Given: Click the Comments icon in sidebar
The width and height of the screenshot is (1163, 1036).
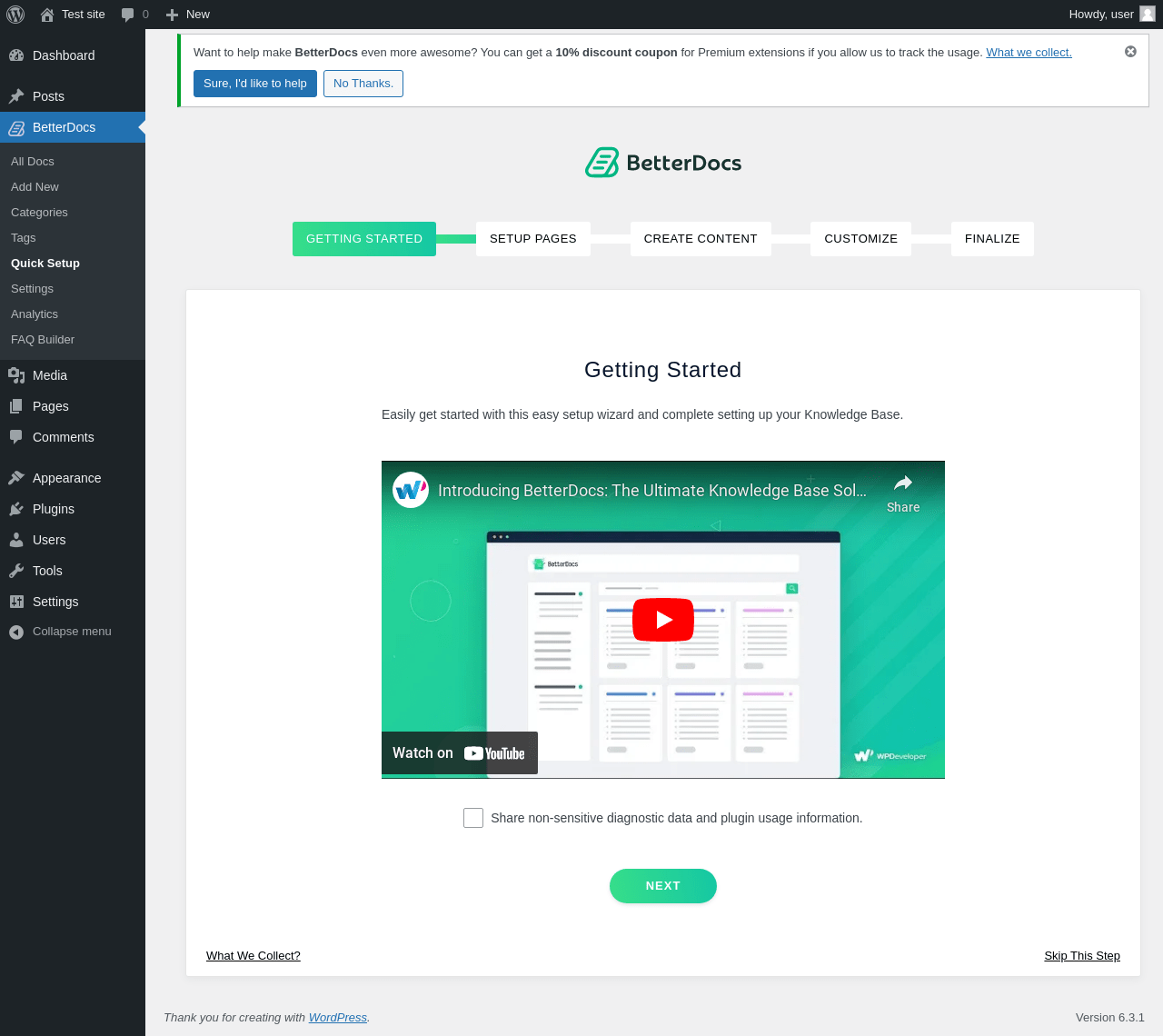Looking at the screenshot, I should pos(16,437).
